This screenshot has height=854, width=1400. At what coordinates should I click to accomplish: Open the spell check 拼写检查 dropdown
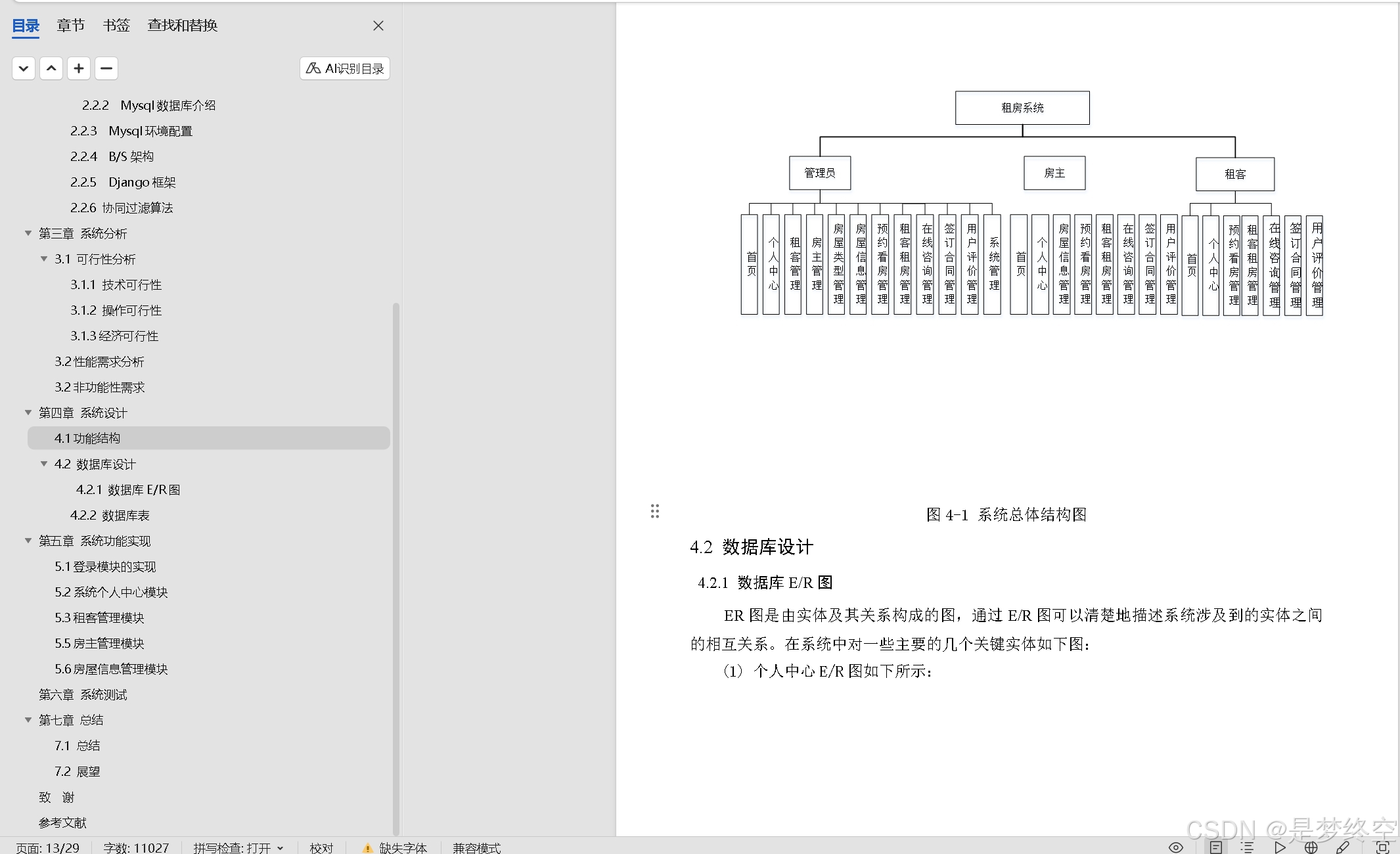point(238,848)
